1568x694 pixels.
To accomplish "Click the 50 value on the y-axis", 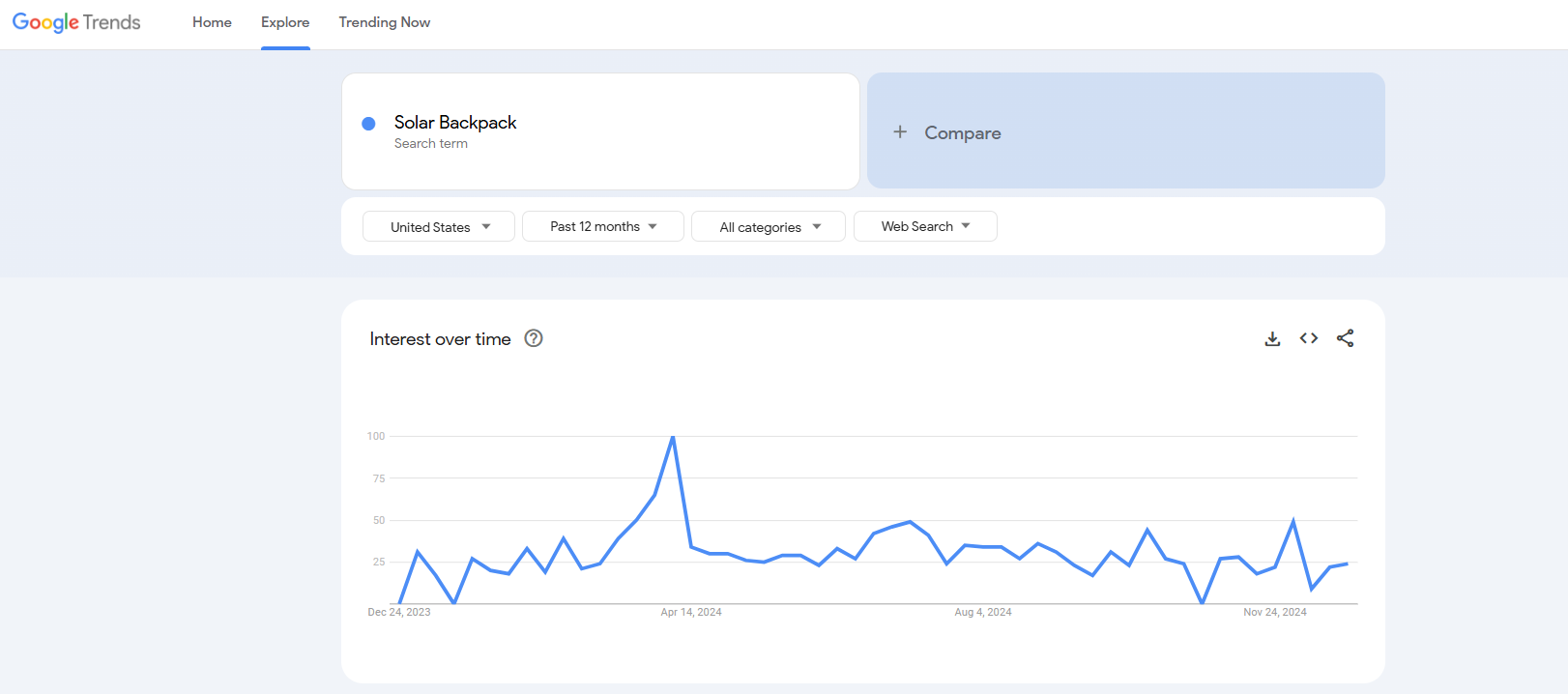I will coord(379,520).
